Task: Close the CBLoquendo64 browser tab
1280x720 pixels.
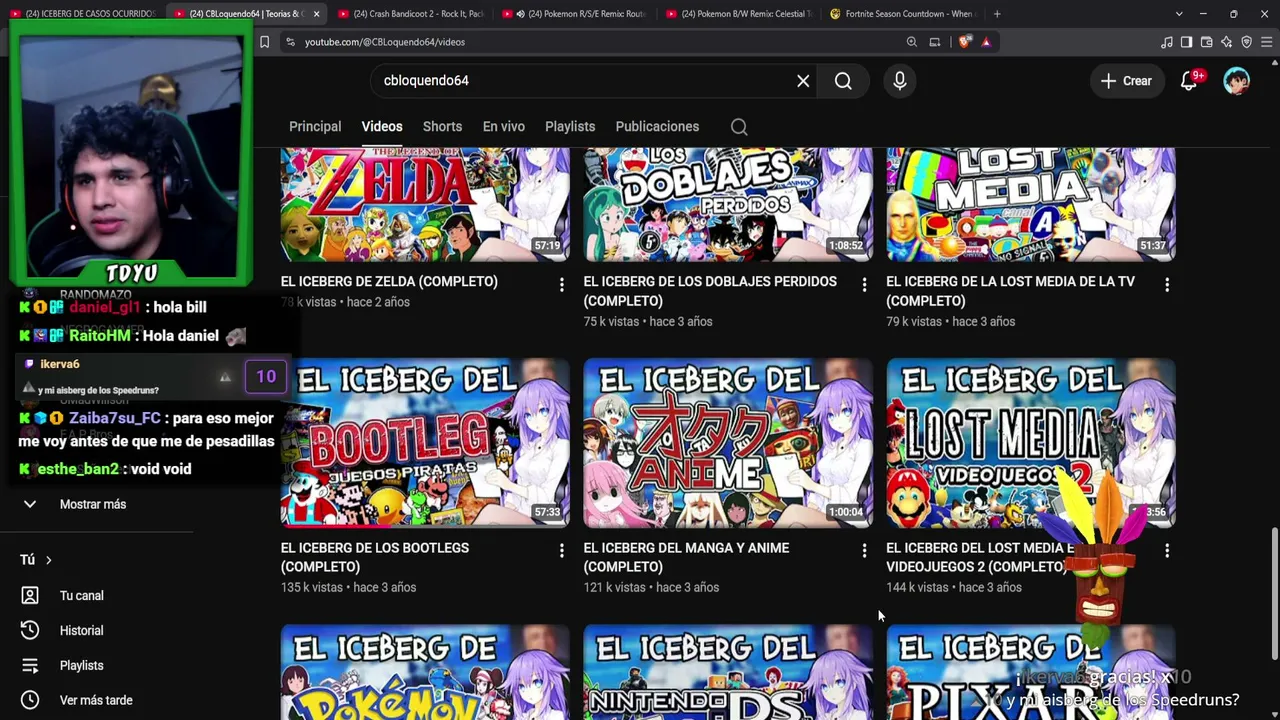Action: (x=316, y=14)
